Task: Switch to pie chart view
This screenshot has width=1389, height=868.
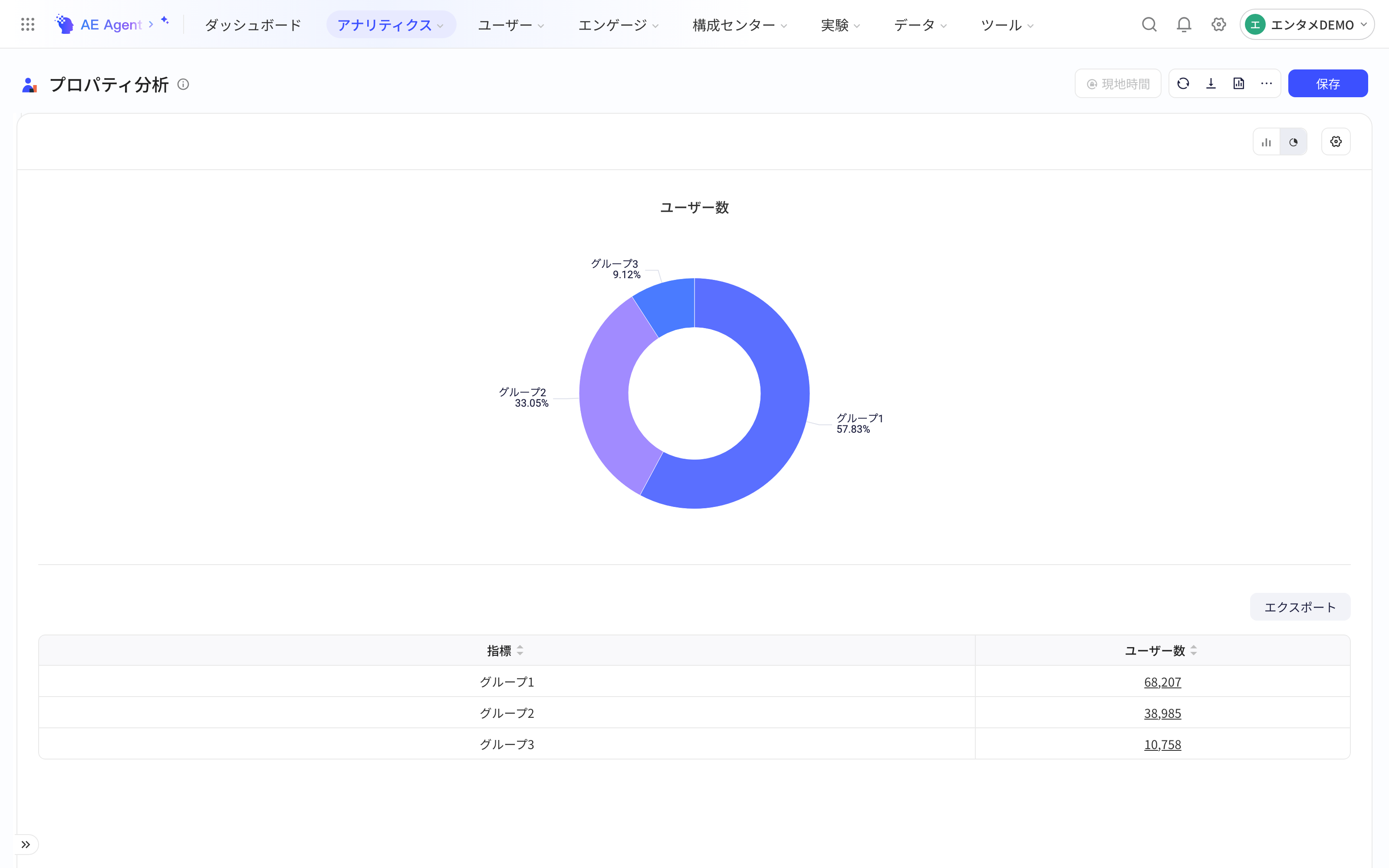Action: (x=1293, y=142)
